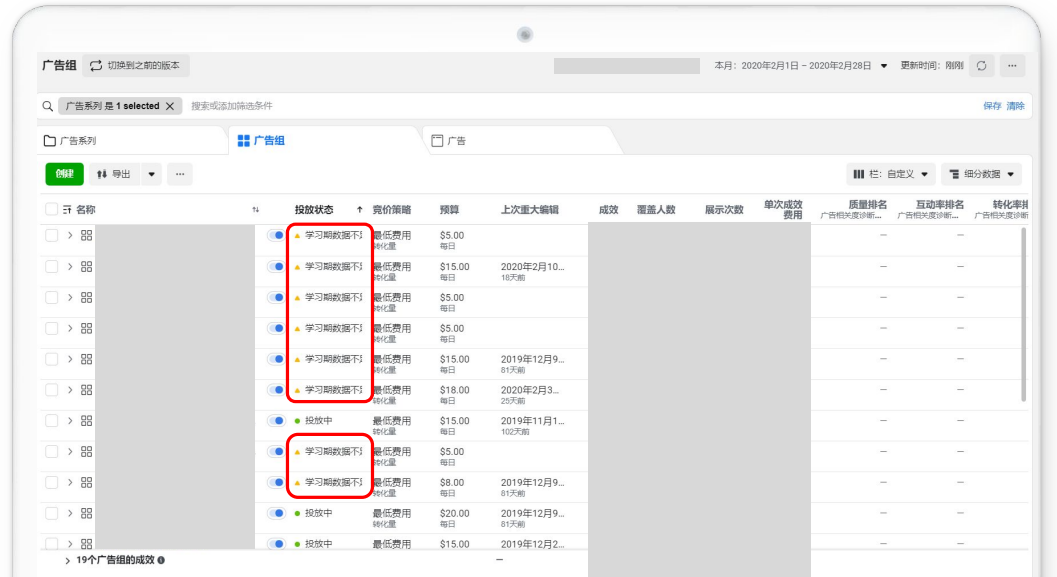Viewport: 1057px width, 577px height.
Task: Click the yellow warning triangle in the $8.00 row
Action: 297,483
